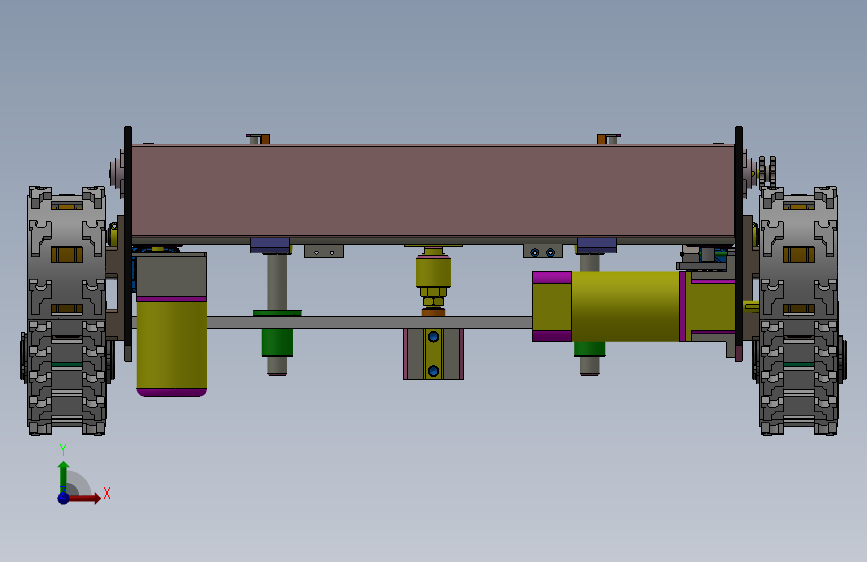Image resolution: width=867 pixels, height=562 pixels.
Task: Select the large brown top plate
Action: tap(433, 191)
